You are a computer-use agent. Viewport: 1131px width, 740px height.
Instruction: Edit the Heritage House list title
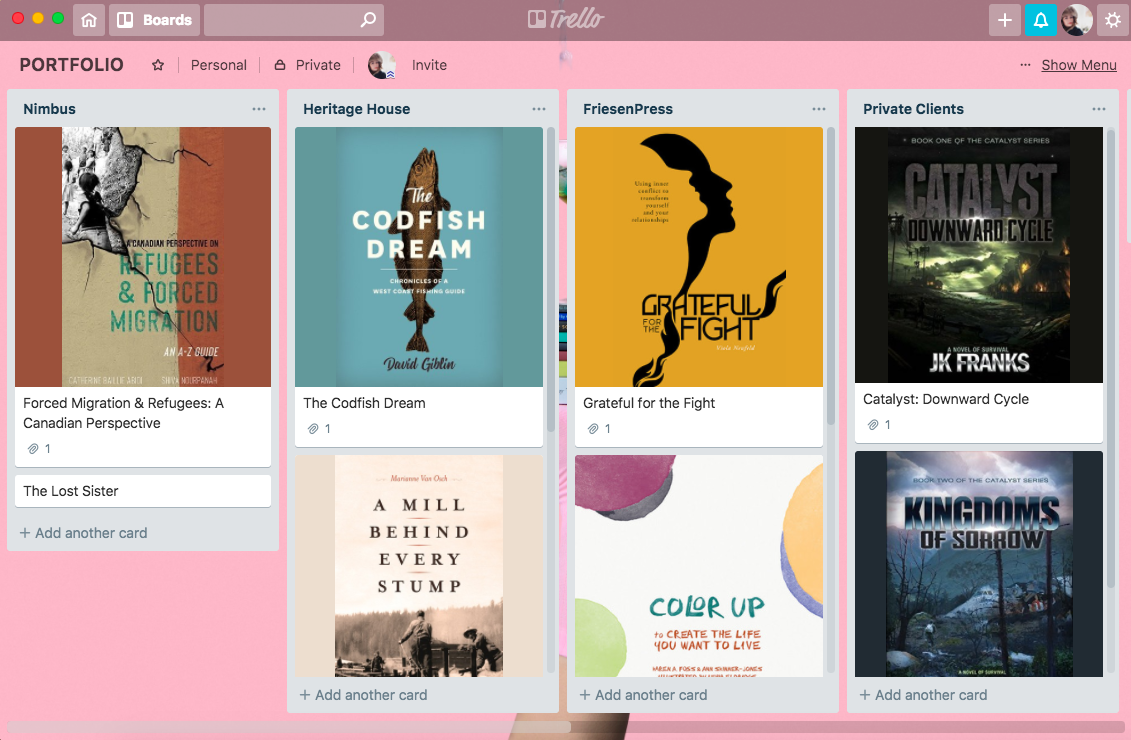pos(356,109)
